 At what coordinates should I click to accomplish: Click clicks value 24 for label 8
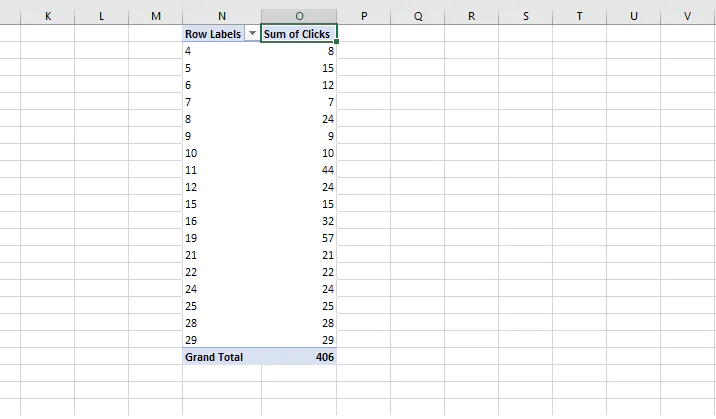299,119
